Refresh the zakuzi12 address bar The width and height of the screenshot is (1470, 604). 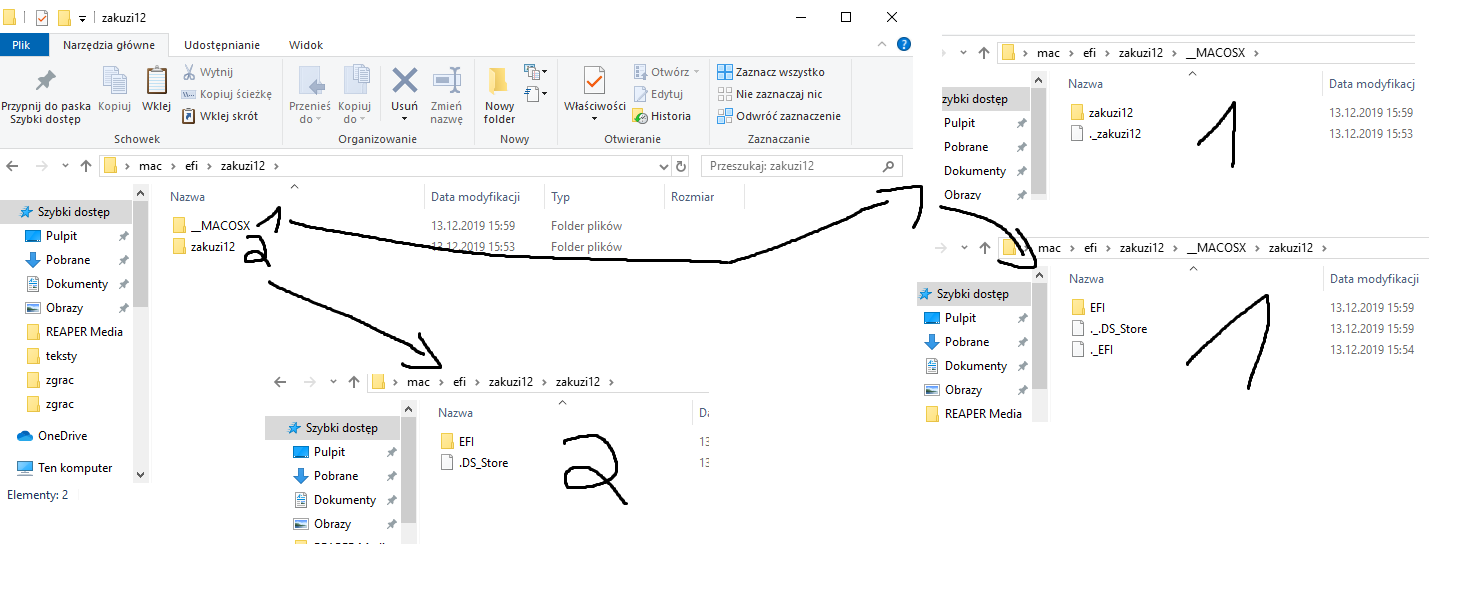682,166
